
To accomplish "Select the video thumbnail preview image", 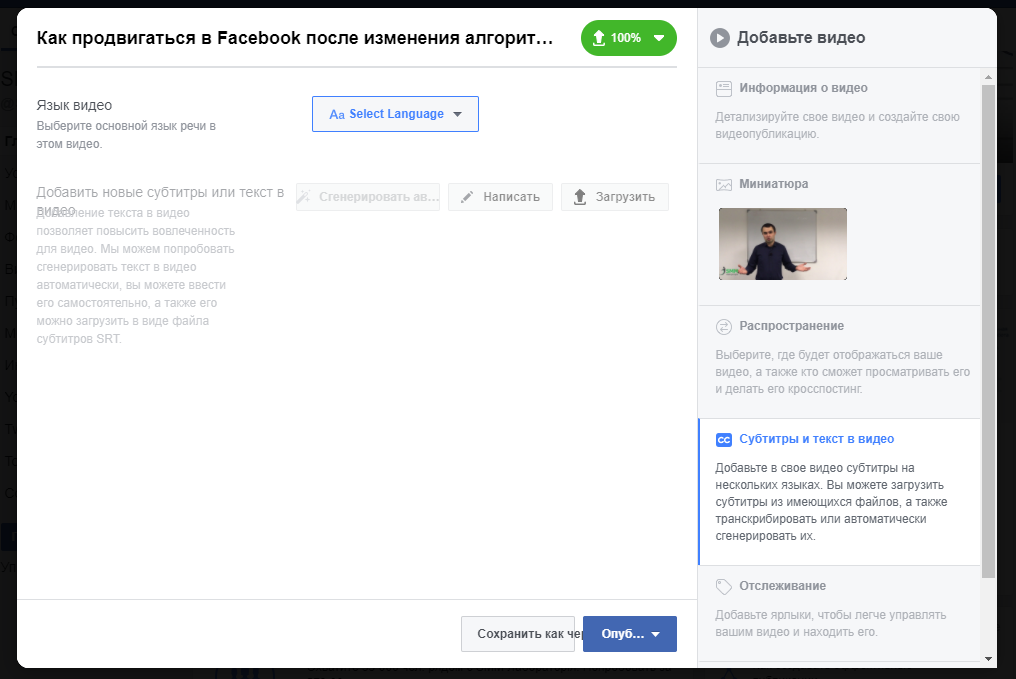I will 783,244.
